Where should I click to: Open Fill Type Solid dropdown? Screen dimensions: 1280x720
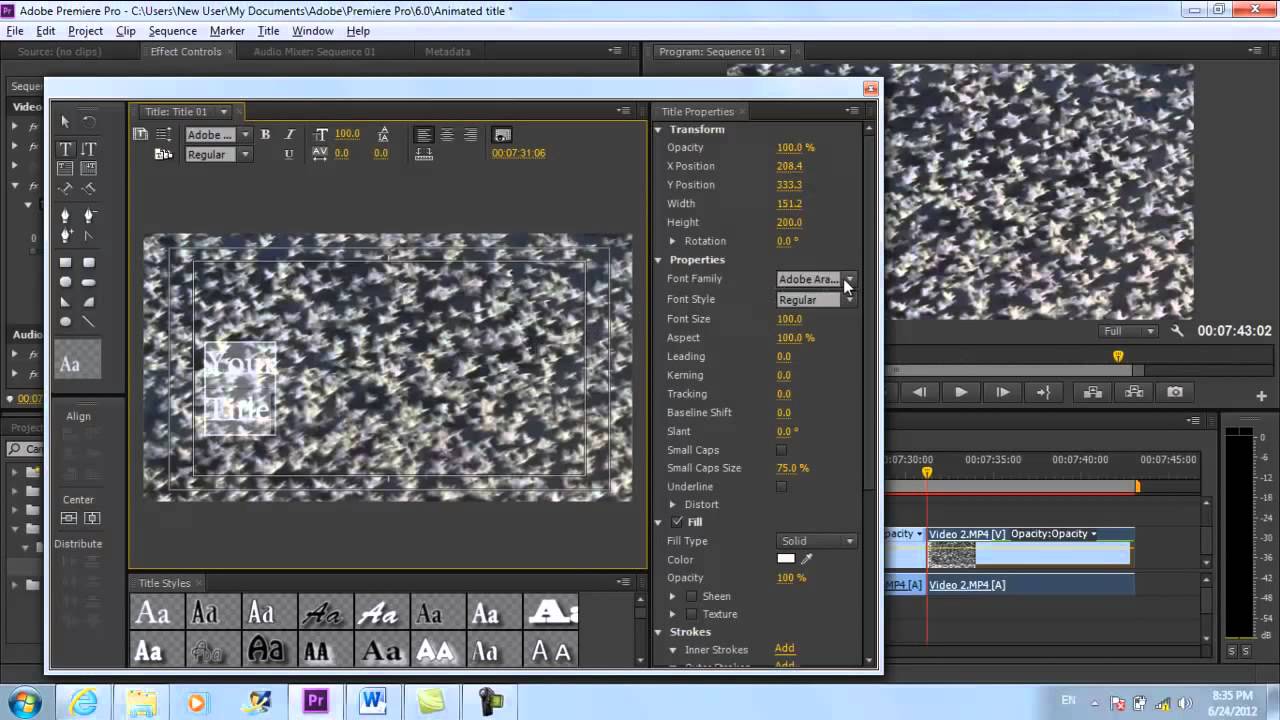pos(817,541)
